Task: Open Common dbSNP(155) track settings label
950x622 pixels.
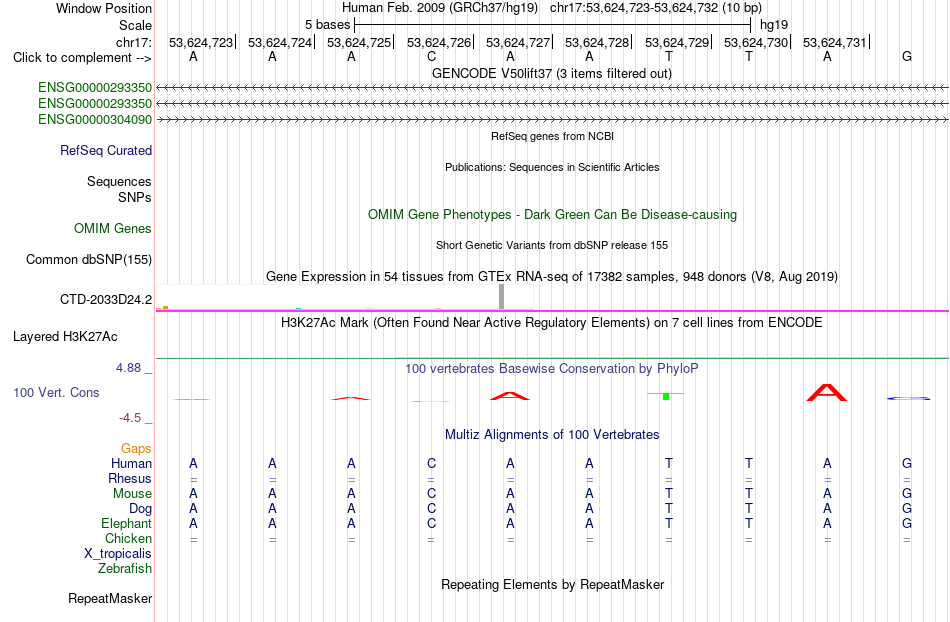Action: tap(89, 259)
